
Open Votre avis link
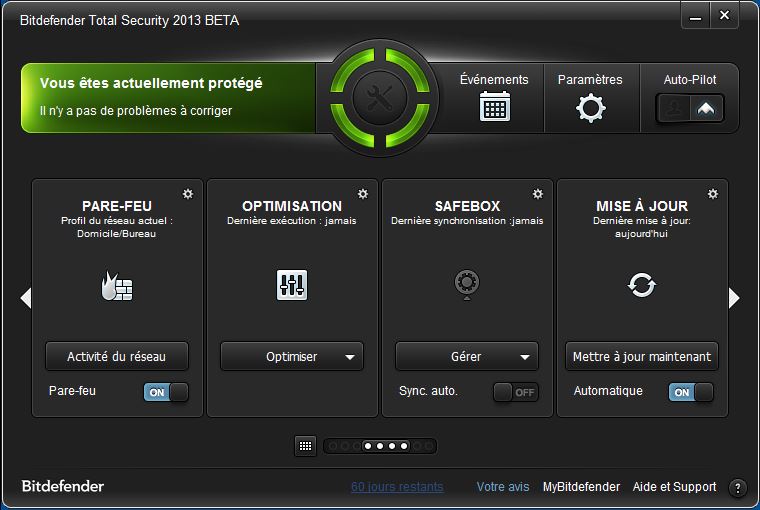click(503, 487)
